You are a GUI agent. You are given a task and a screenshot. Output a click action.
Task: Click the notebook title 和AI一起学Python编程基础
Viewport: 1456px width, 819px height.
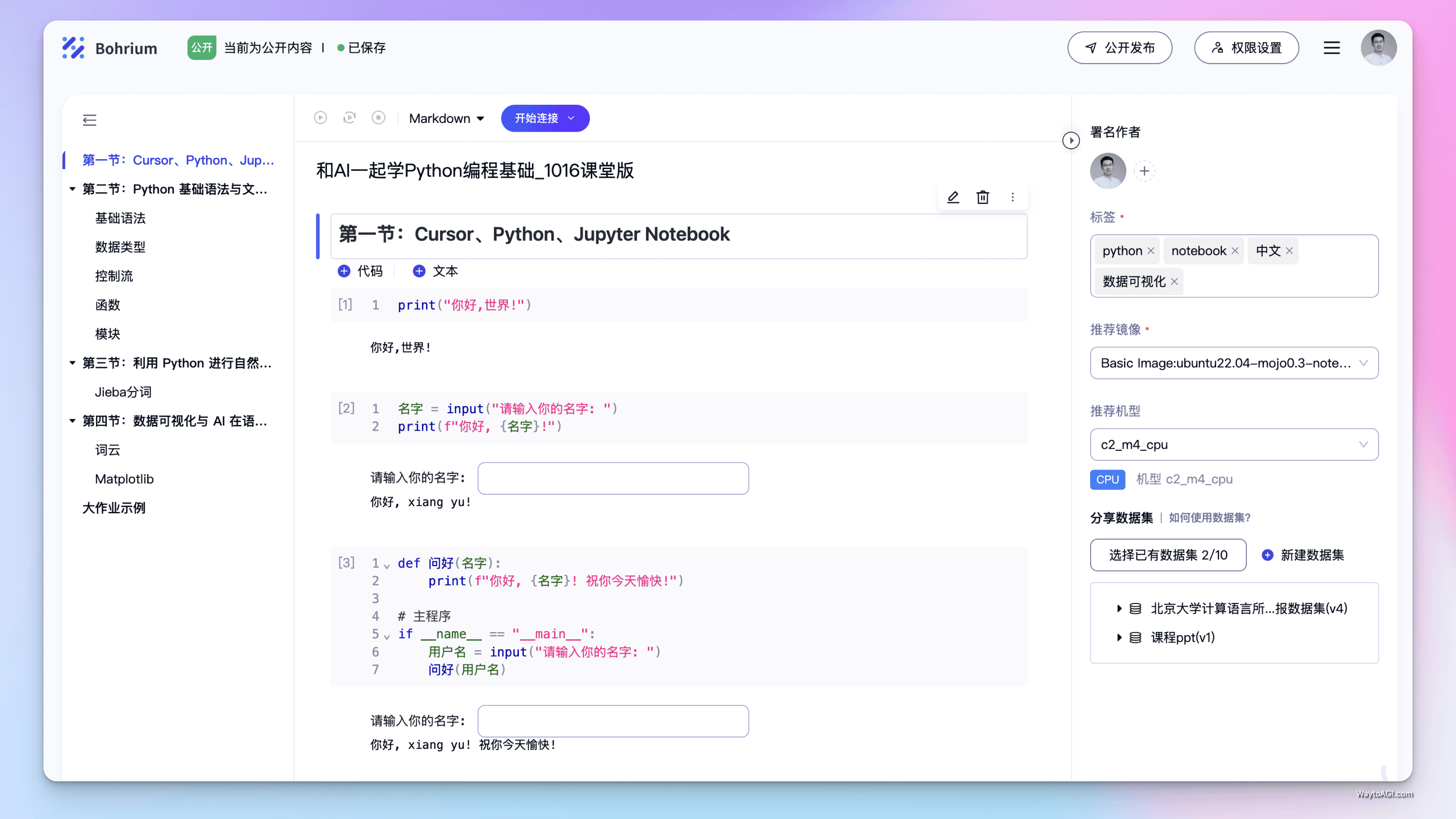[x=475, y=170]
